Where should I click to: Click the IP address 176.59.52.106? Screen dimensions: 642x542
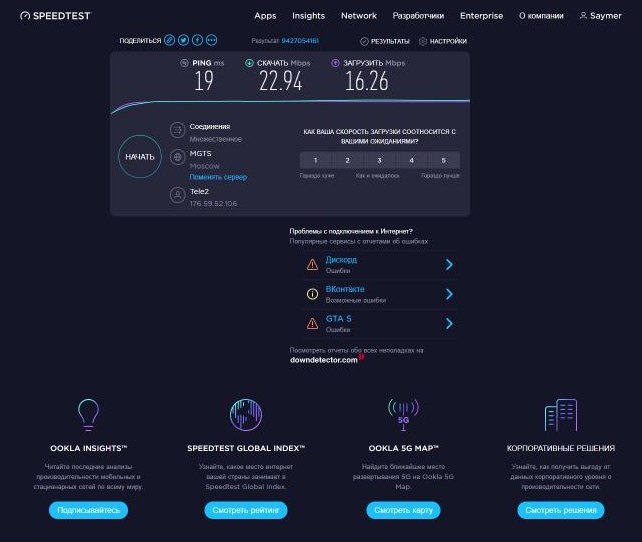[213, 203]
